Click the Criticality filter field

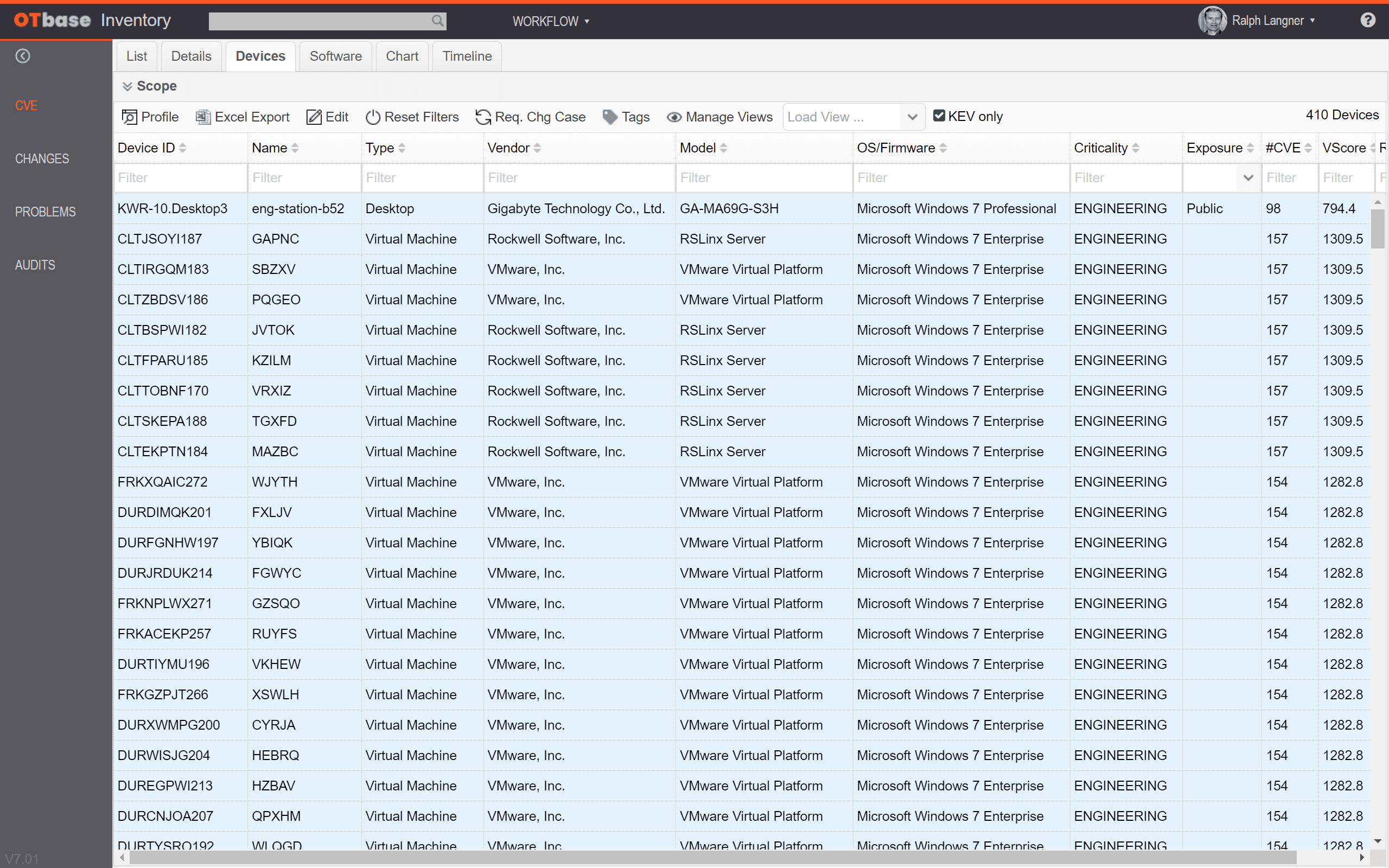(1126, 178)
